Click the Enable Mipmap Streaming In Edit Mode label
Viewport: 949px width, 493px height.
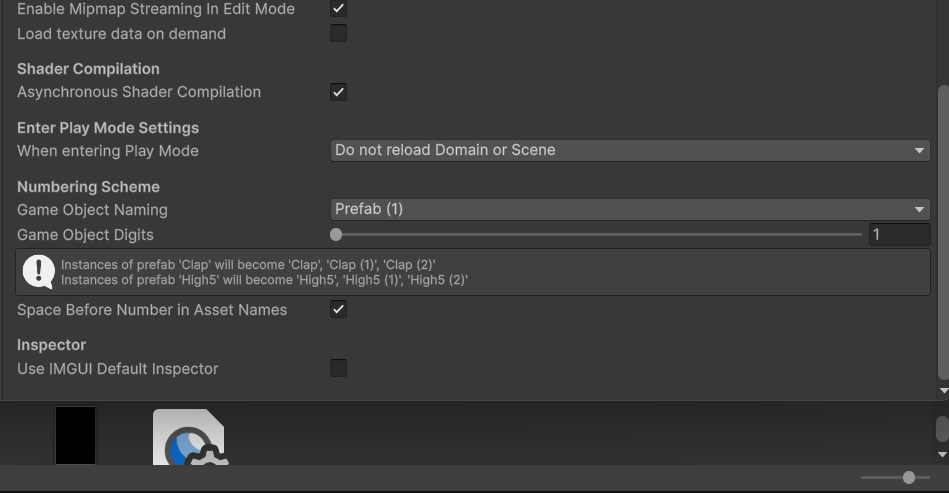pyautogui.click(x=156, y=9)
